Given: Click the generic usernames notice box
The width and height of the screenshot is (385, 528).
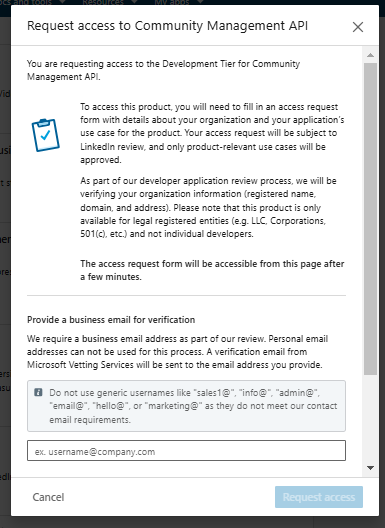Looking at the screenshot, I should pyautogui.click(x=186, y=406).
